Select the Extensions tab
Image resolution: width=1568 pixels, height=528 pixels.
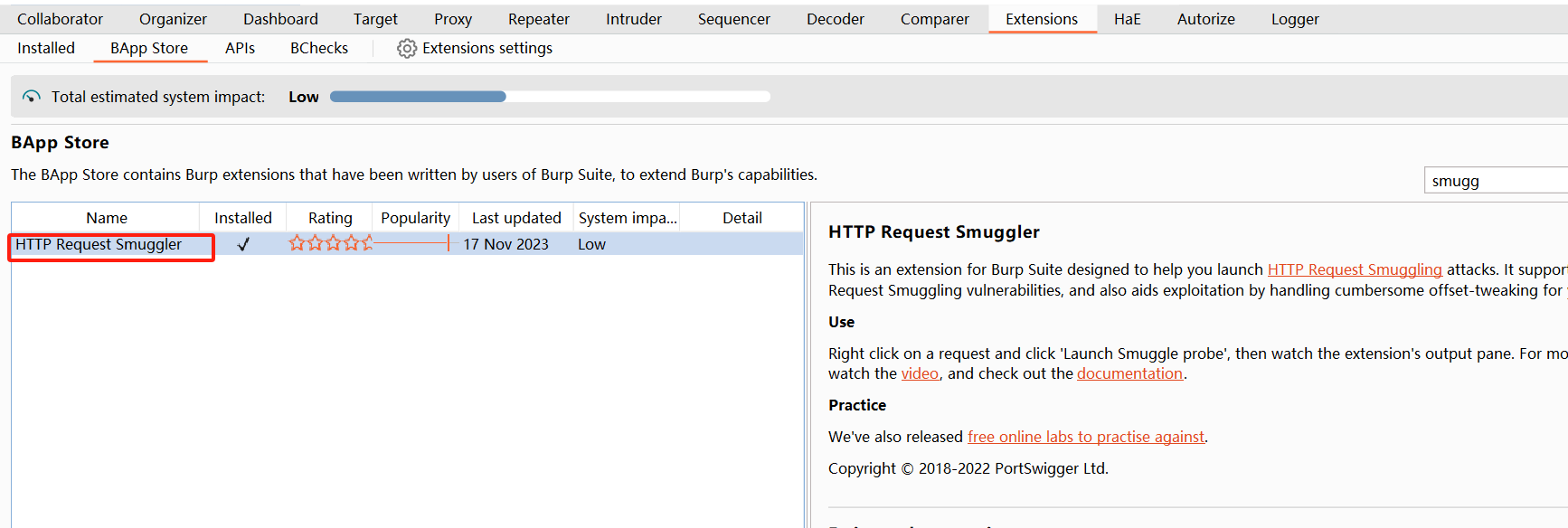1042,19
